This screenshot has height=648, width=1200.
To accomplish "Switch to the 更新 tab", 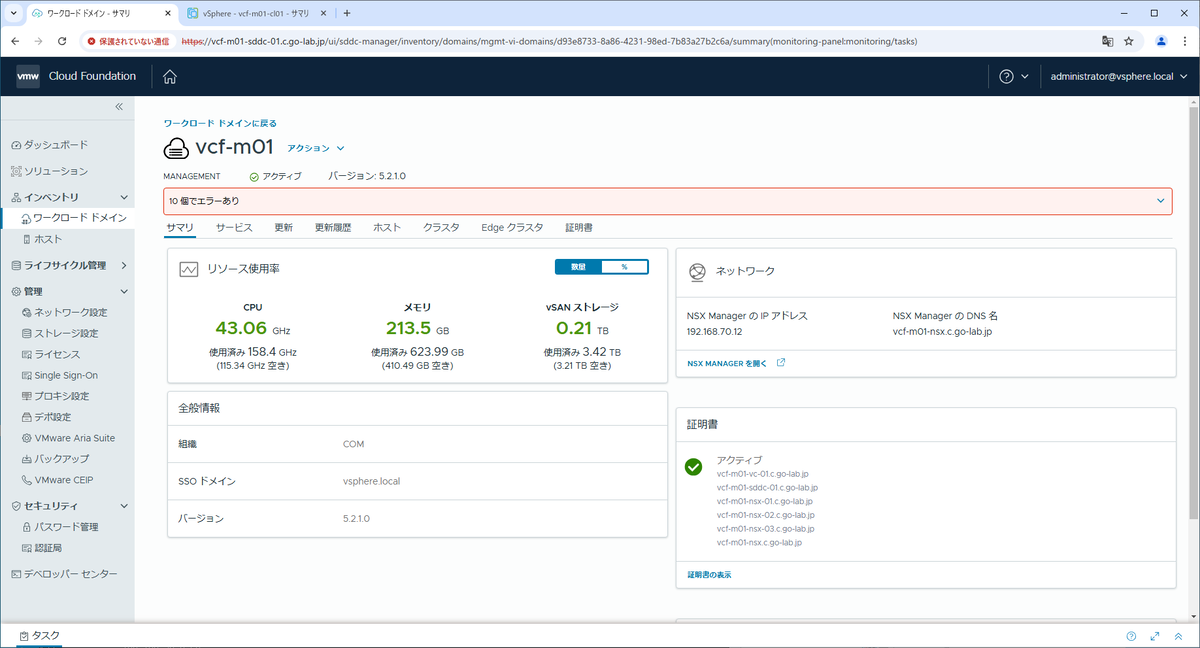I will tap(284, 228).
